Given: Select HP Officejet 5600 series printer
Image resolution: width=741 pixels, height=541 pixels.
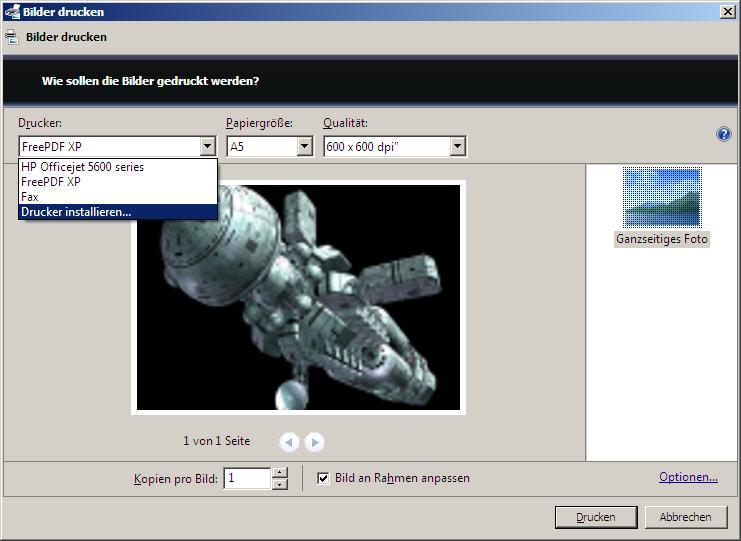Looking at the screenshot, I should point(82,167).
